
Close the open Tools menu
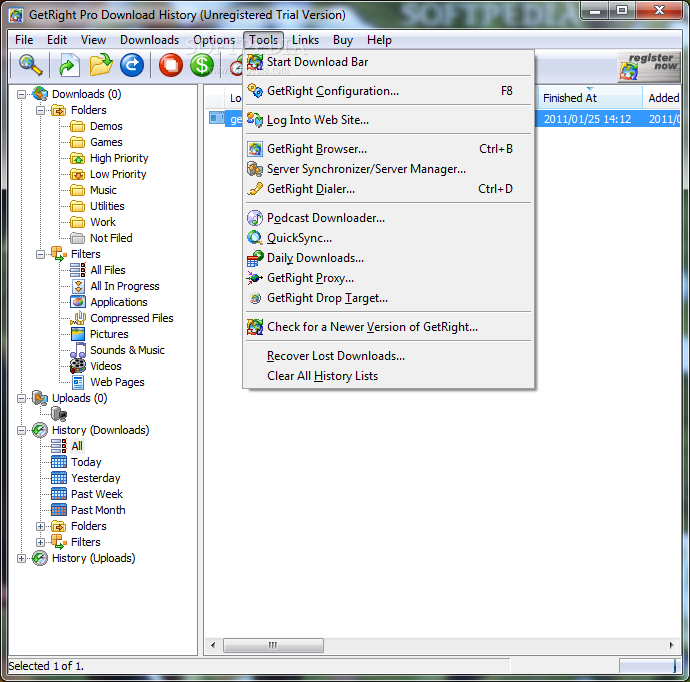click(264, 40)
